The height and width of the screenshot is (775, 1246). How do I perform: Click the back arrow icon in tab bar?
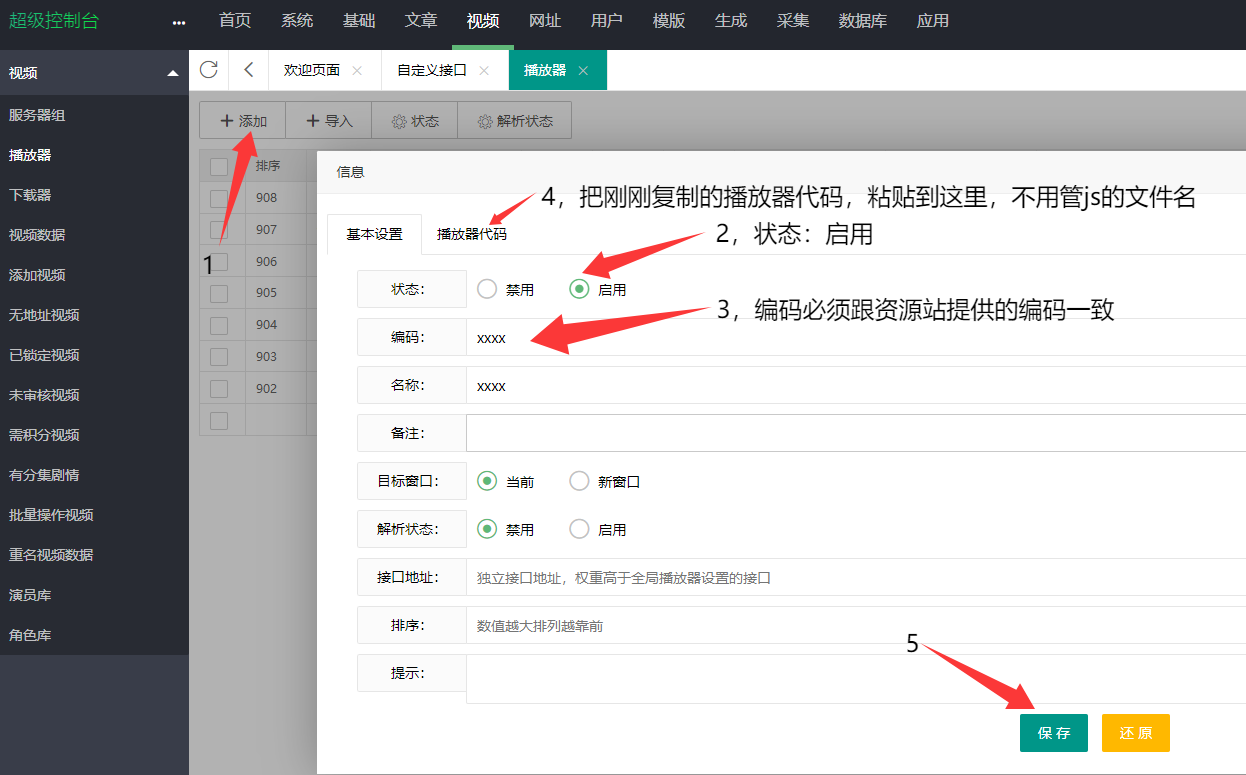click(248, 70)
